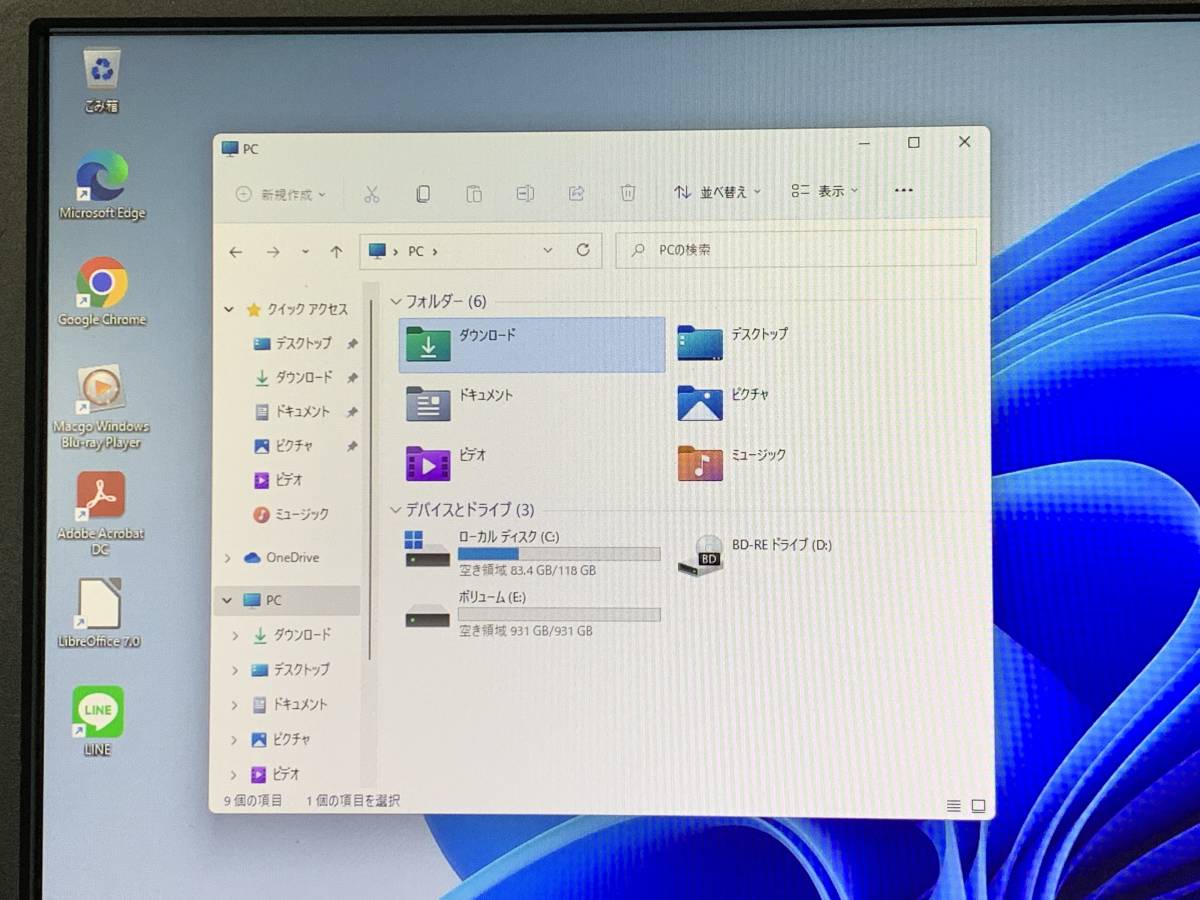Select ピクチャ under PC in tree

click(x=281, y=739)
